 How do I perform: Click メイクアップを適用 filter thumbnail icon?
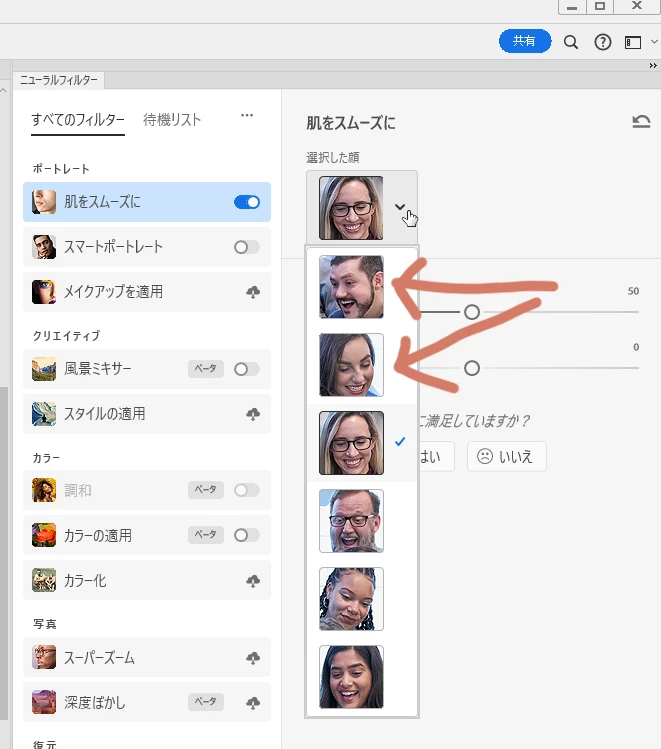[44, 292]
